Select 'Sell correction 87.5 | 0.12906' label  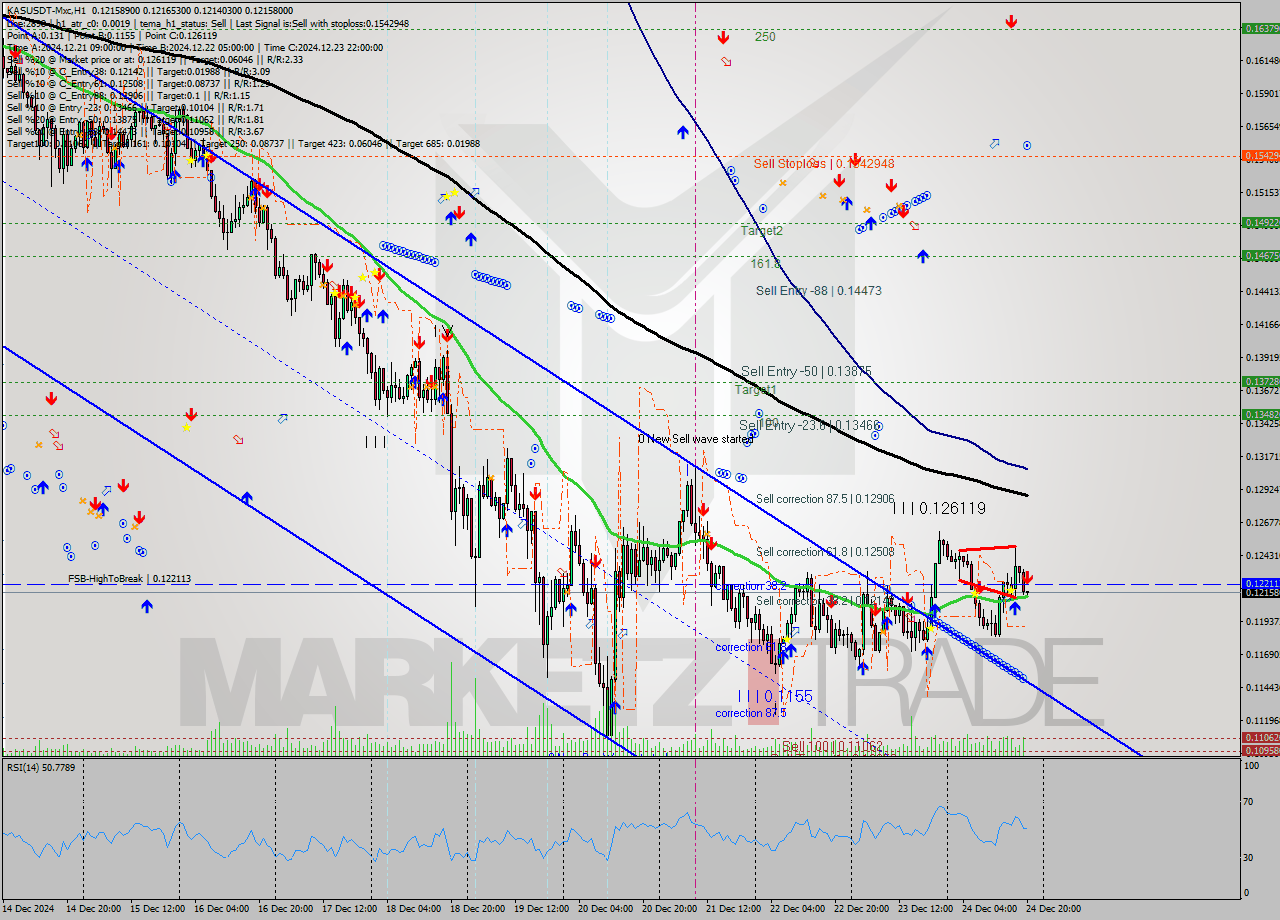pyautogui.click(x=825, y=498)
